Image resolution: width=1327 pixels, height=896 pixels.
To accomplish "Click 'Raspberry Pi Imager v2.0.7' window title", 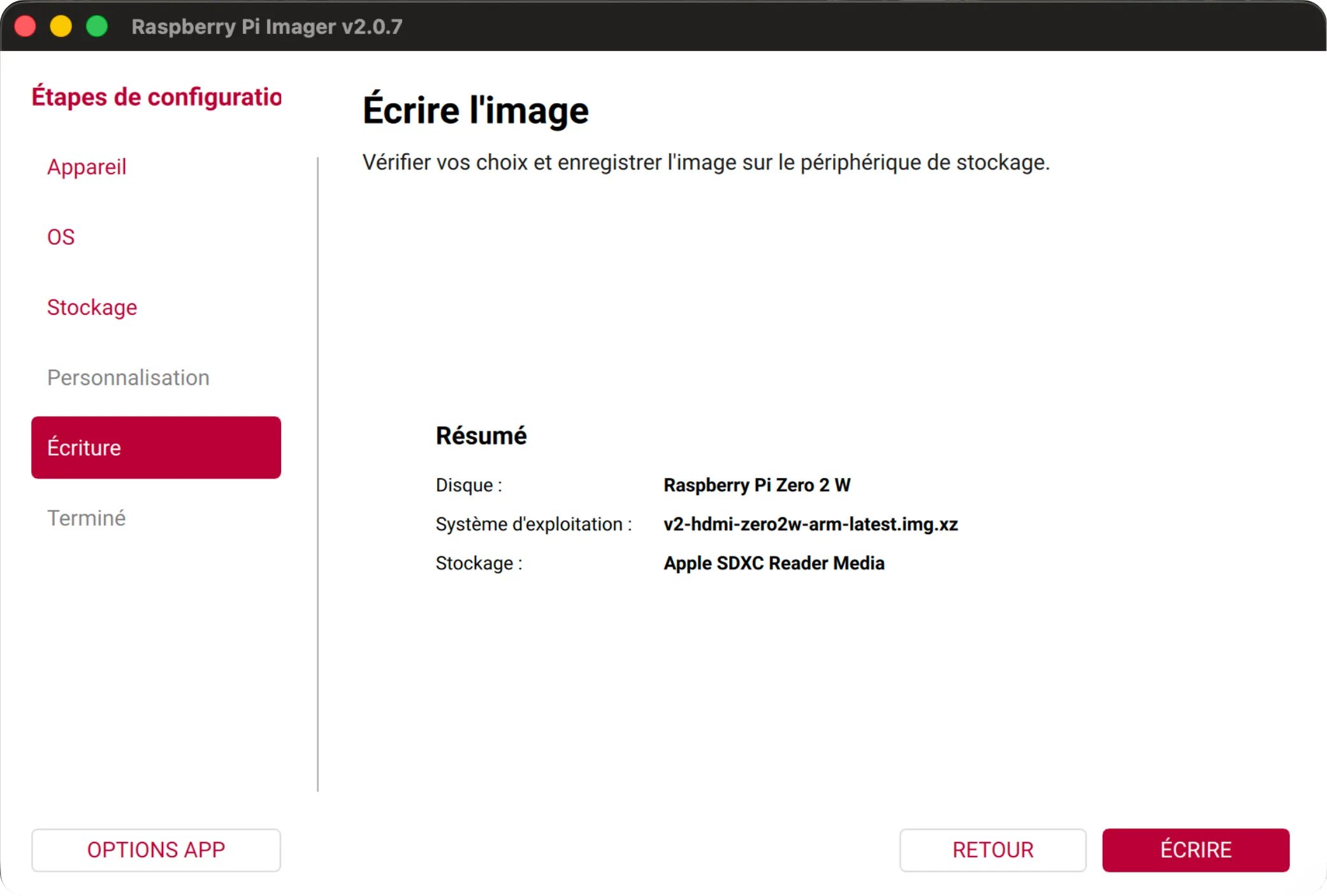I will (x=267, y=27).
